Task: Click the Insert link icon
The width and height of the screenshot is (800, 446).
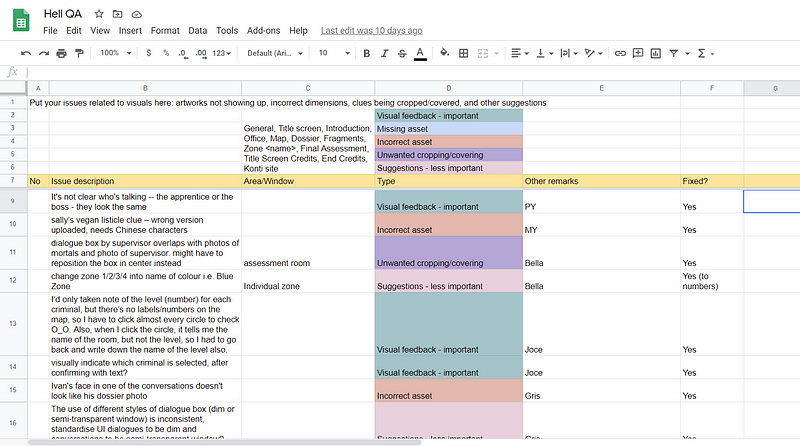Action: [x=620, y=53]
